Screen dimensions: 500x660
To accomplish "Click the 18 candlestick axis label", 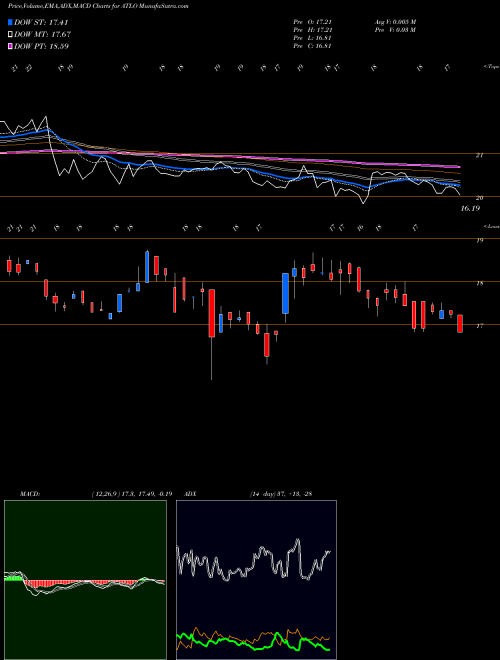I will pos(479,283).
